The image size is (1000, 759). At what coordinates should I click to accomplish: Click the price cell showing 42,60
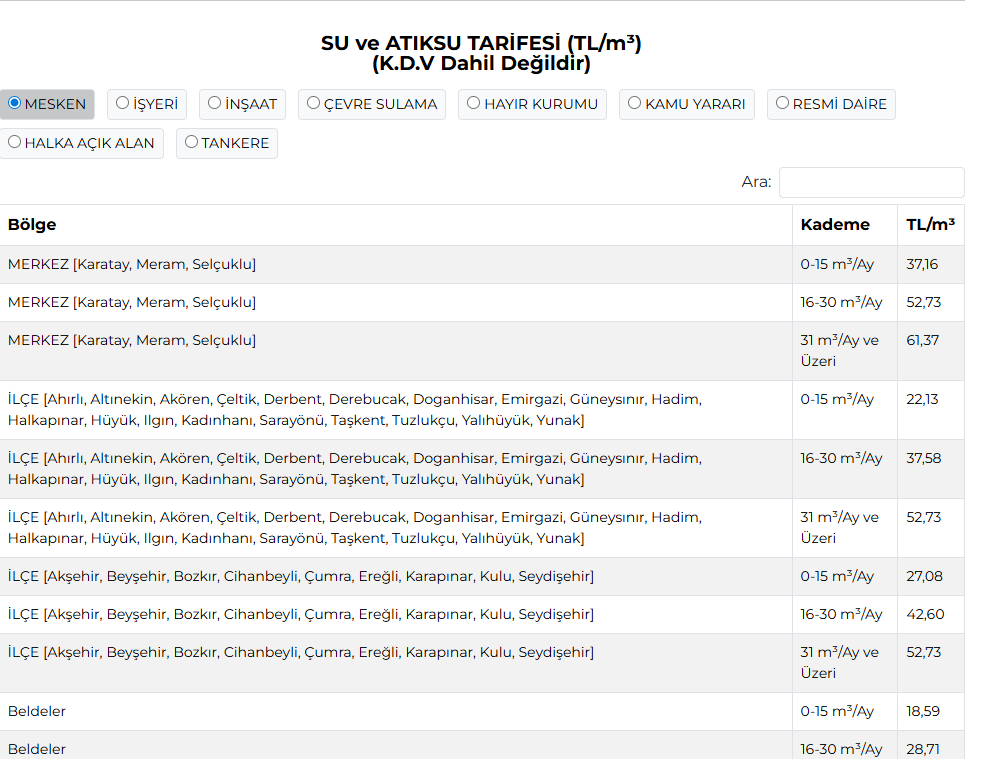[925, 615]
